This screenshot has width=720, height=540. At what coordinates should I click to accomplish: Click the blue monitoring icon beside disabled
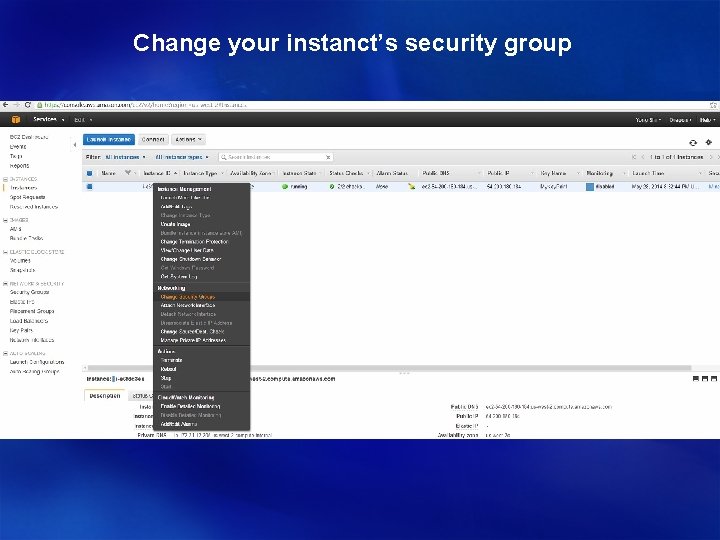pos(590,187)
